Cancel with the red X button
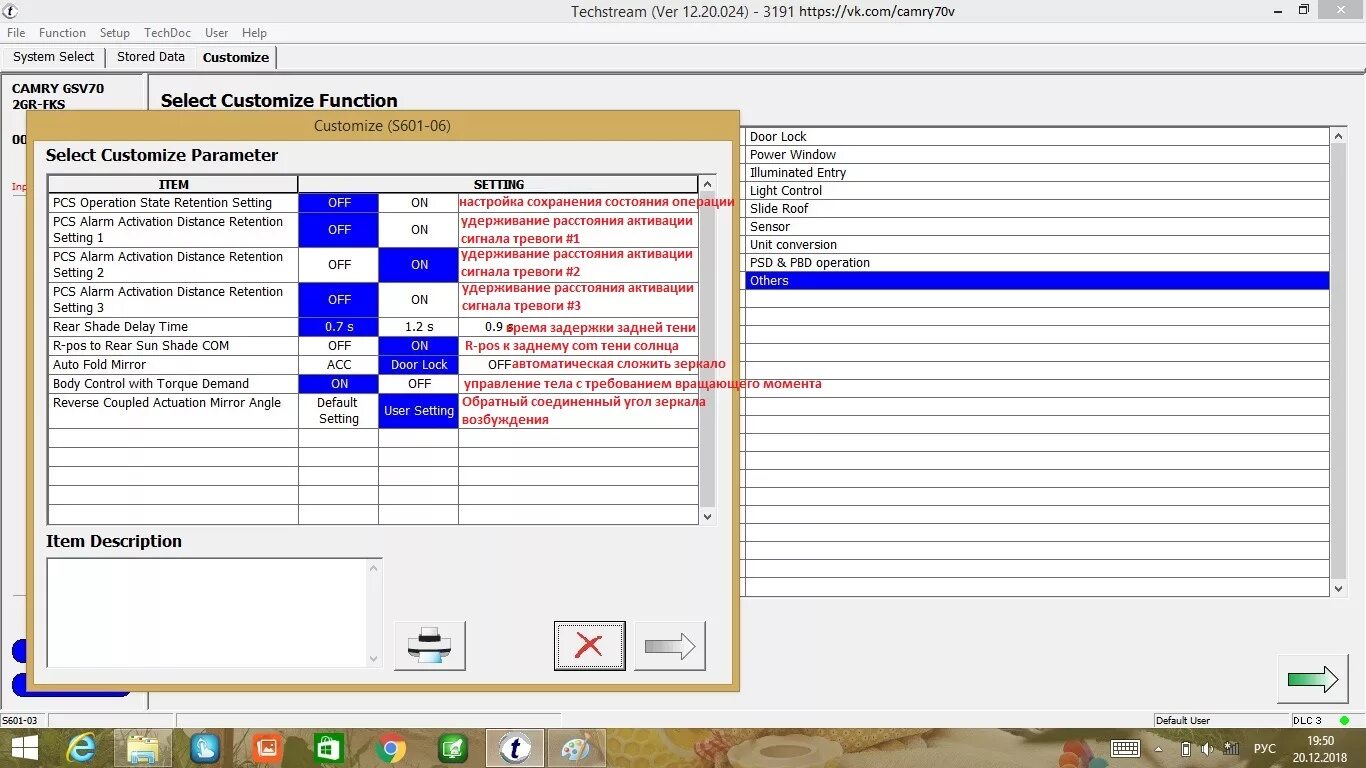1366x768 pixels. (x=589, y=645)
